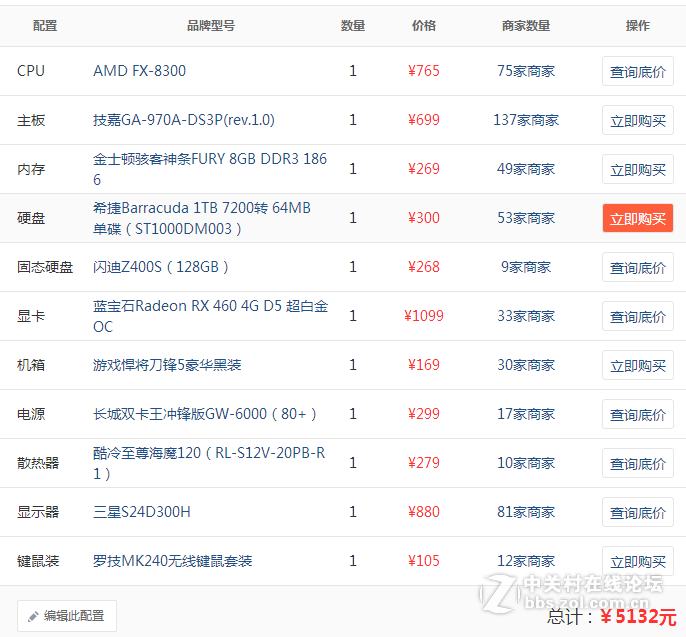
Task: Open the 长城双卡王冲锋版GW-6000 product link
Action: pyautogui.click(x=205, y=414)
